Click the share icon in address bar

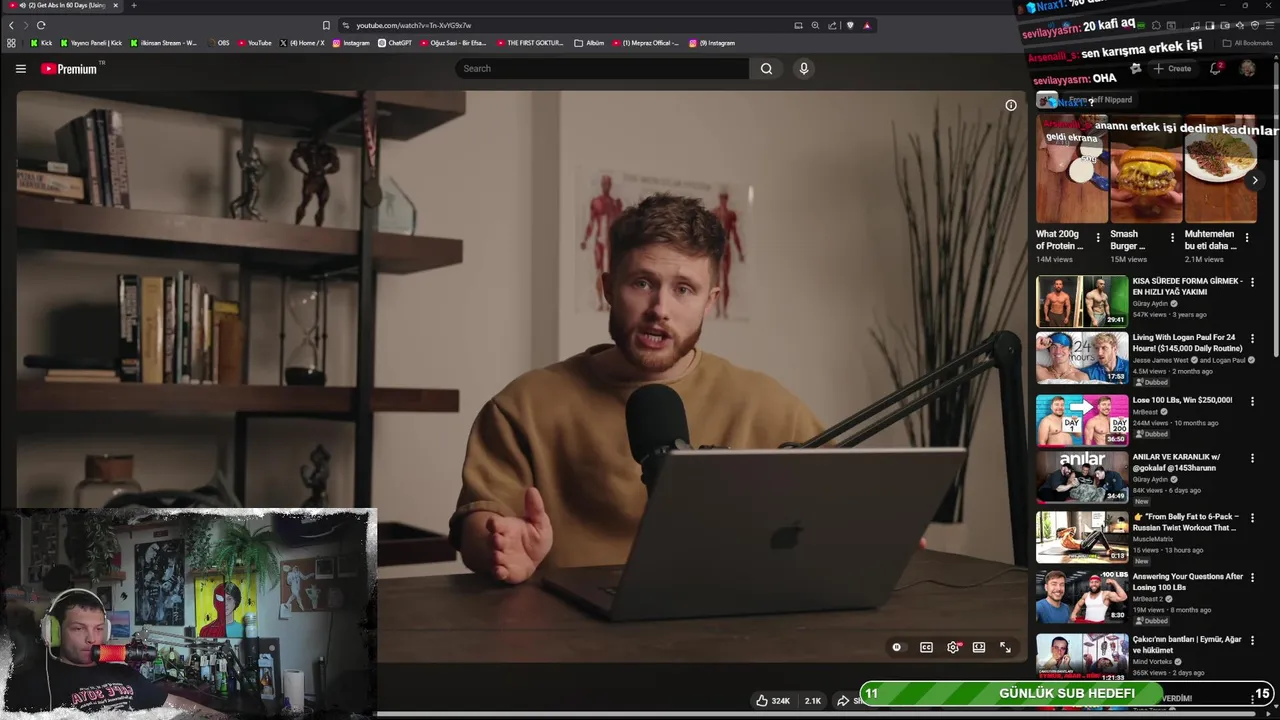click(832, 25)
